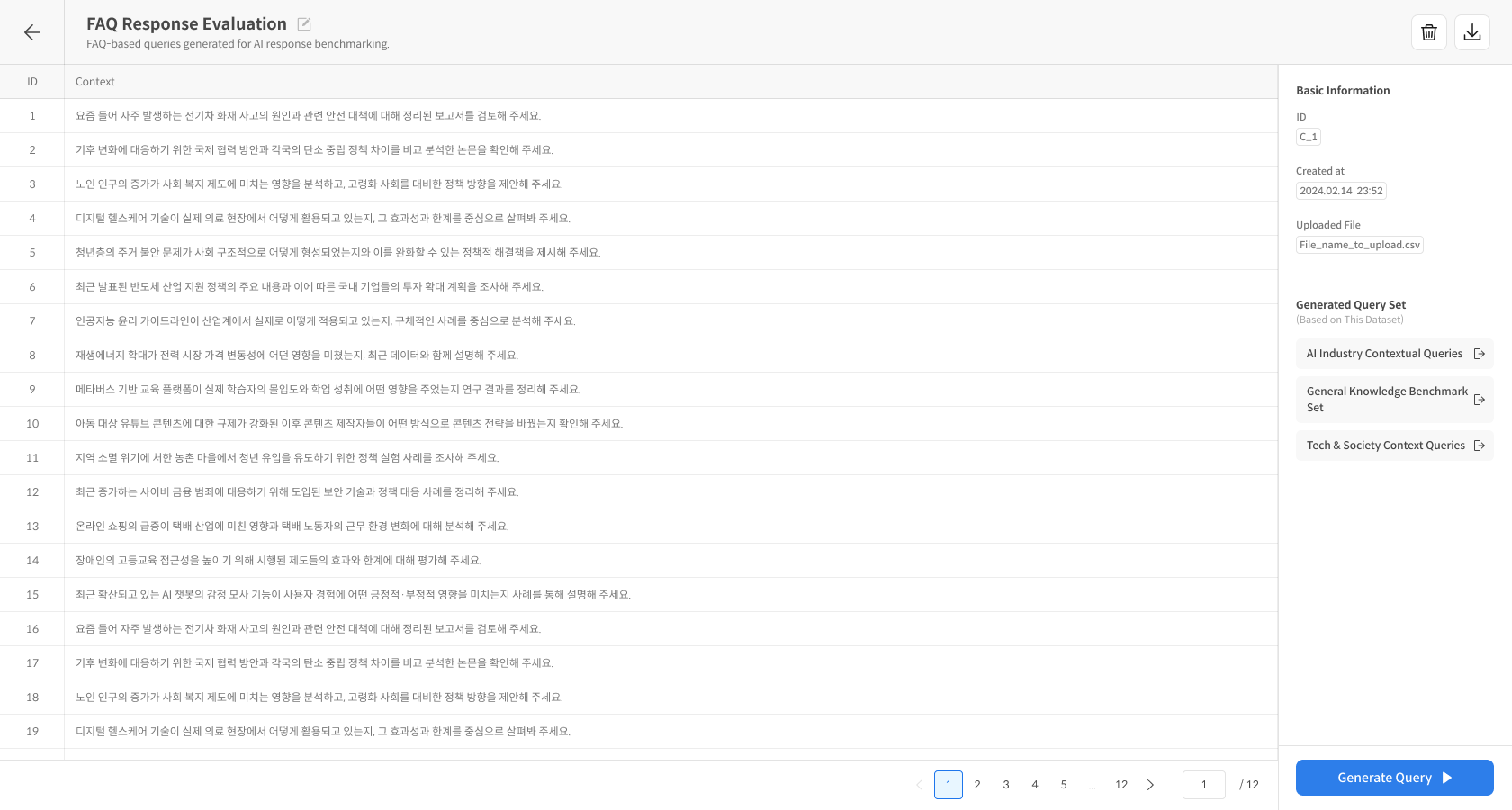This screenshot has width=1512, height=810.
Task: Click the Context column header
Action: click(95, 82)
